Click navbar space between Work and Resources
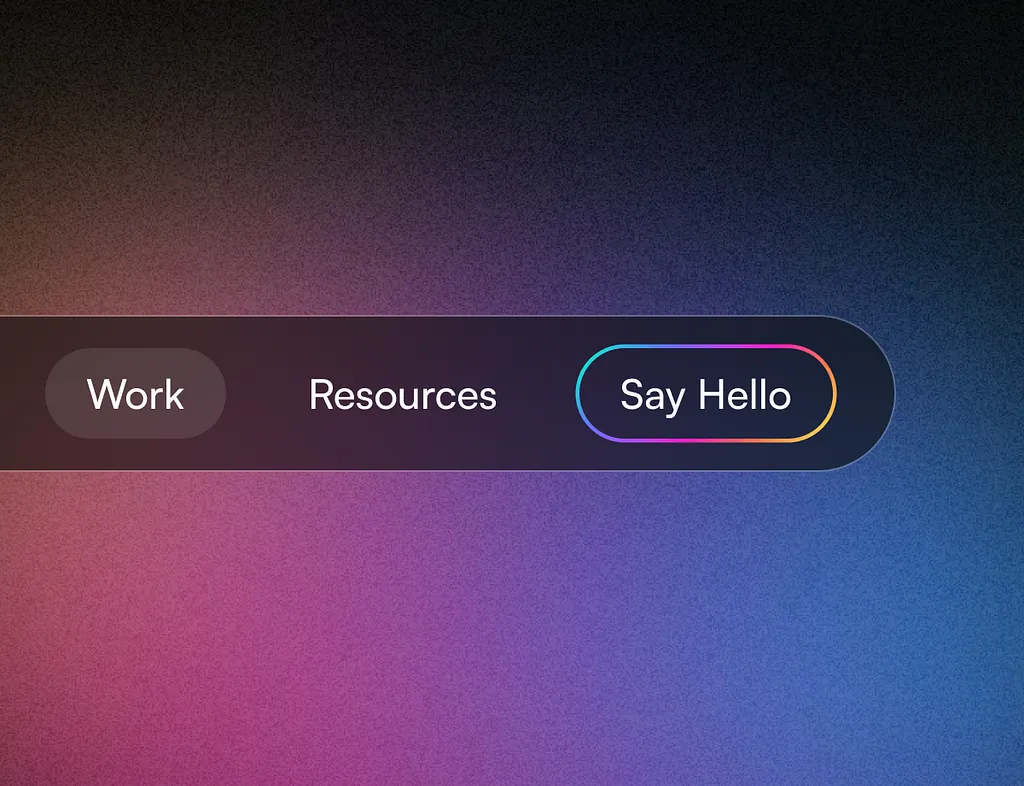This screenshot has height=786, width=1024. tap(266, 394)
